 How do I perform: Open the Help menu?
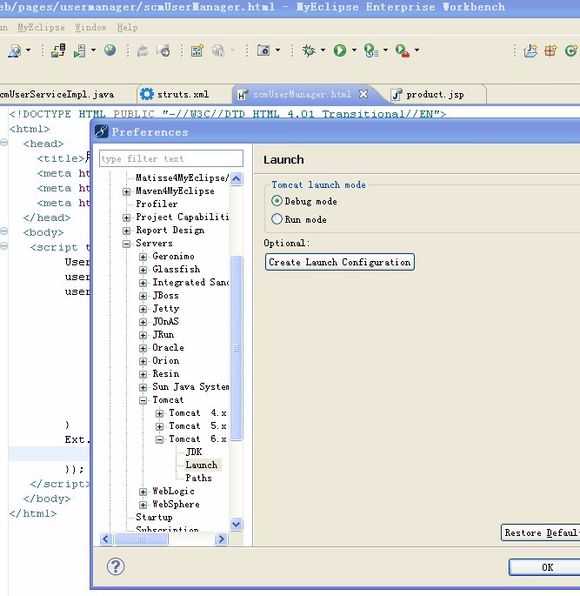[x=127, y=27]
